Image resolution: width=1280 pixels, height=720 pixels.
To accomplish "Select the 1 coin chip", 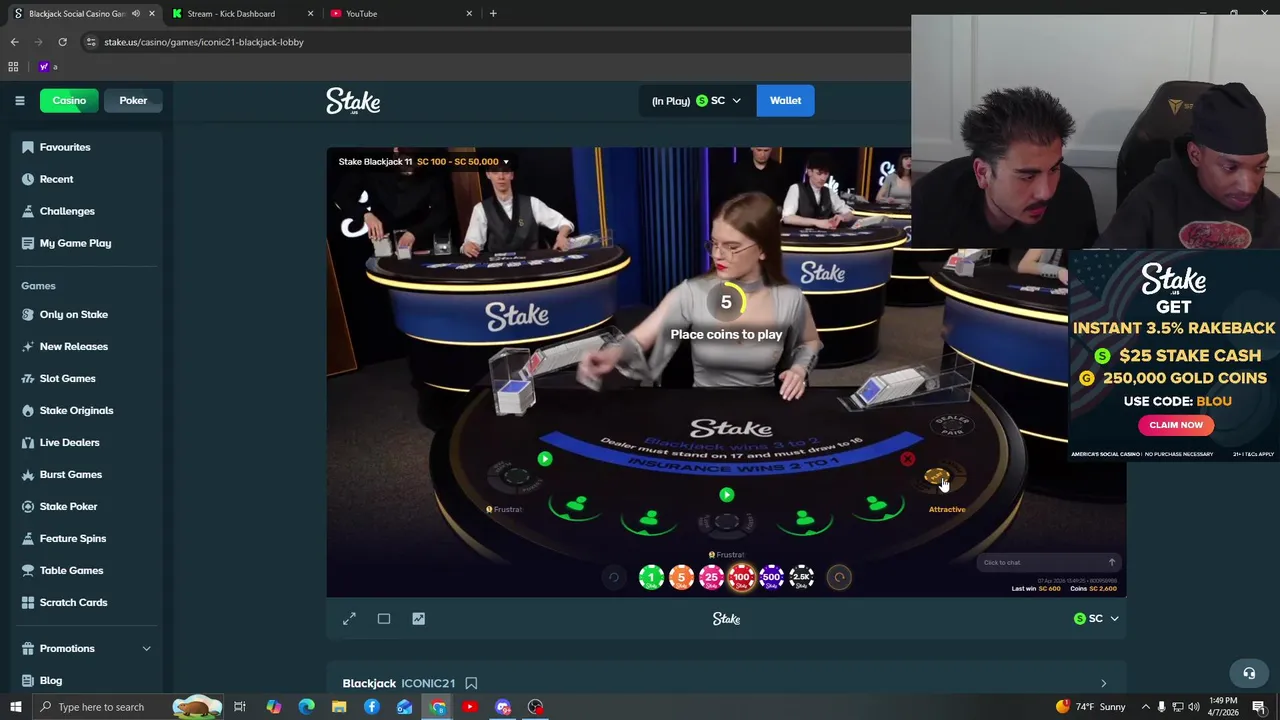I will [x=651, y=577].
